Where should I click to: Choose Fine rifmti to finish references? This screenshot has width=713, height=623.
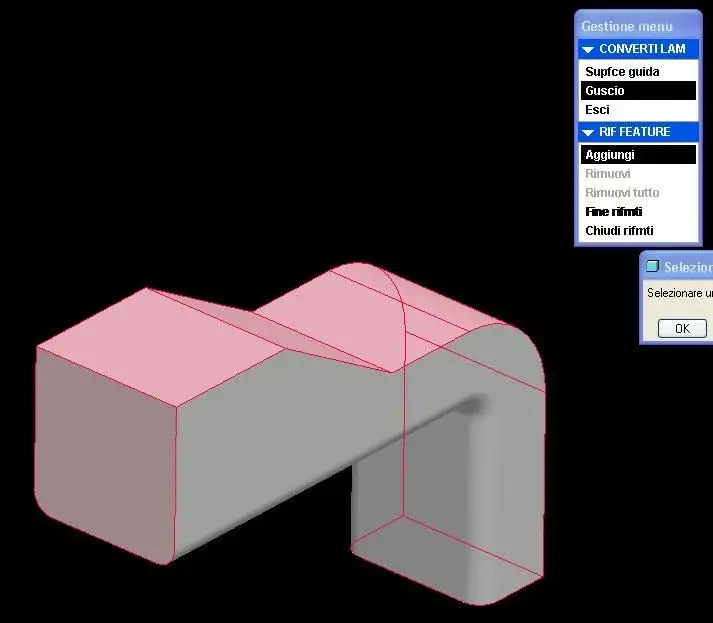point(613,212)
